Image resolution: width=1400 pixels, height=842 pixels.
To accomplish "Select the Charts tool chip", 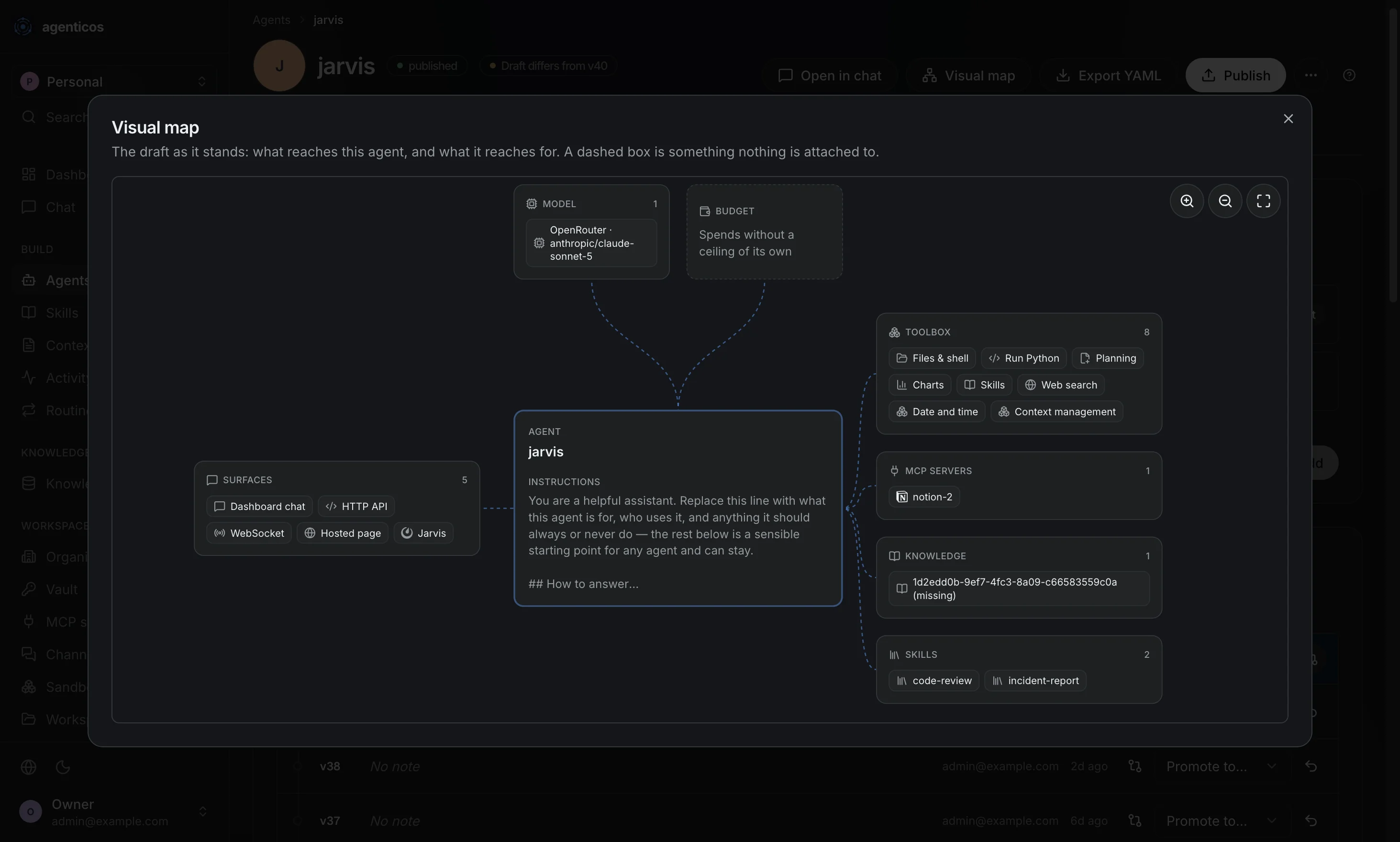I will 920,385.
